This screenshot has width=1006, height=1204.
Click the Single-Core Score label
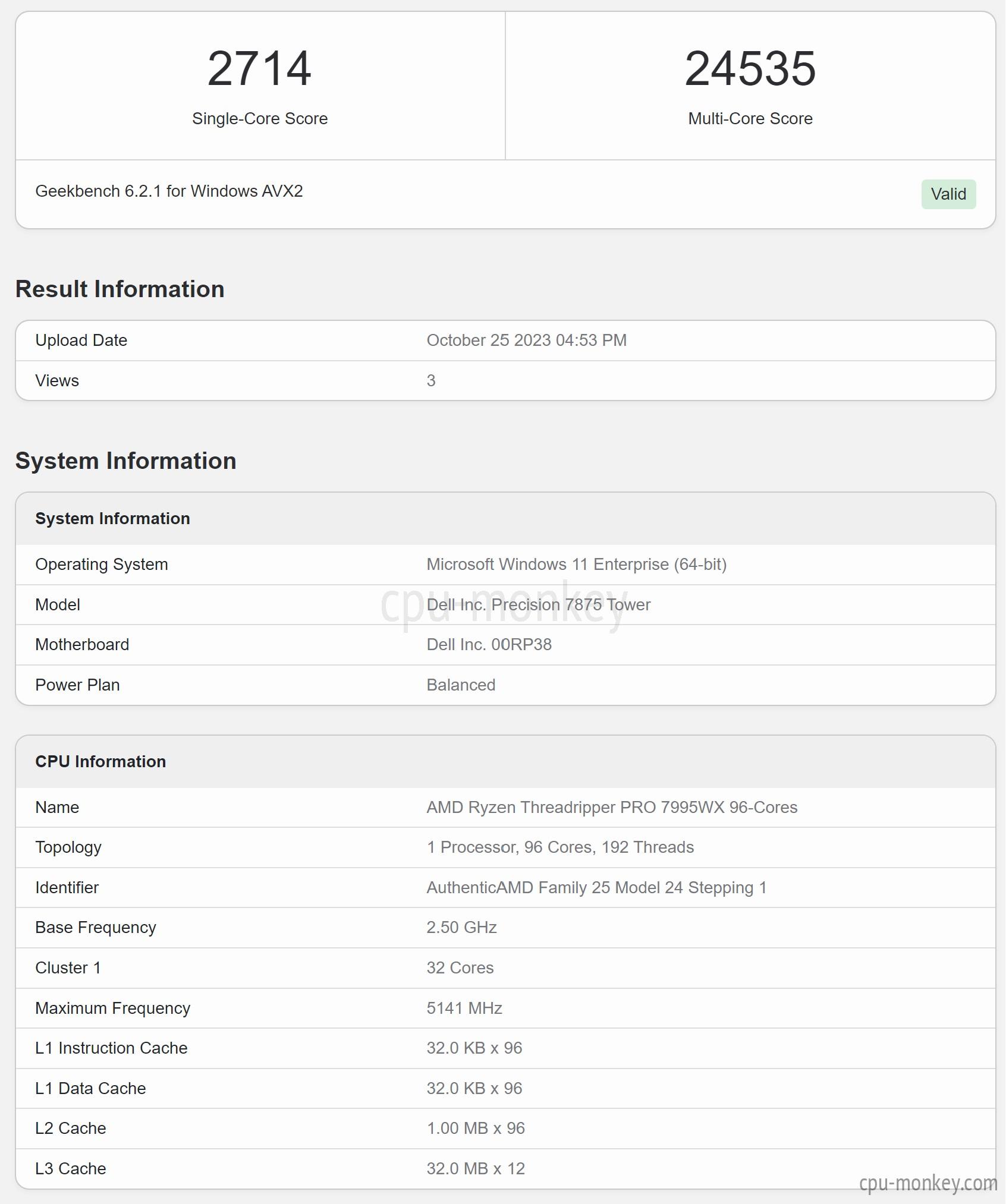point(260,119)
